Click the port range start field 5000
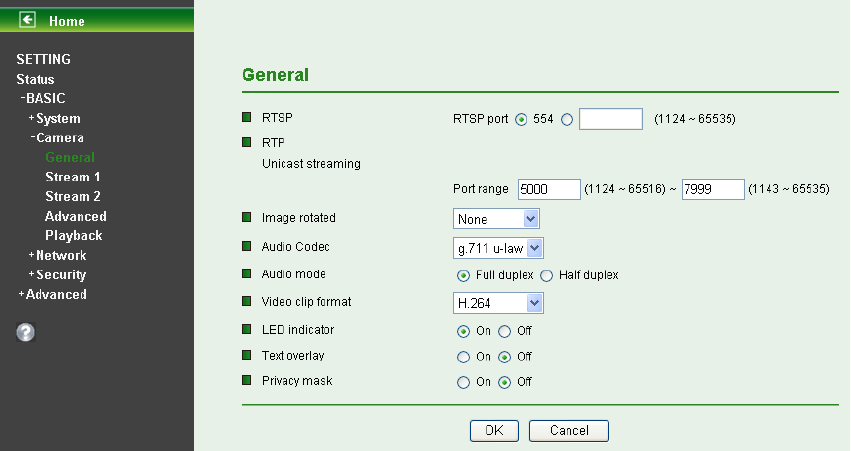 point(549,189)
